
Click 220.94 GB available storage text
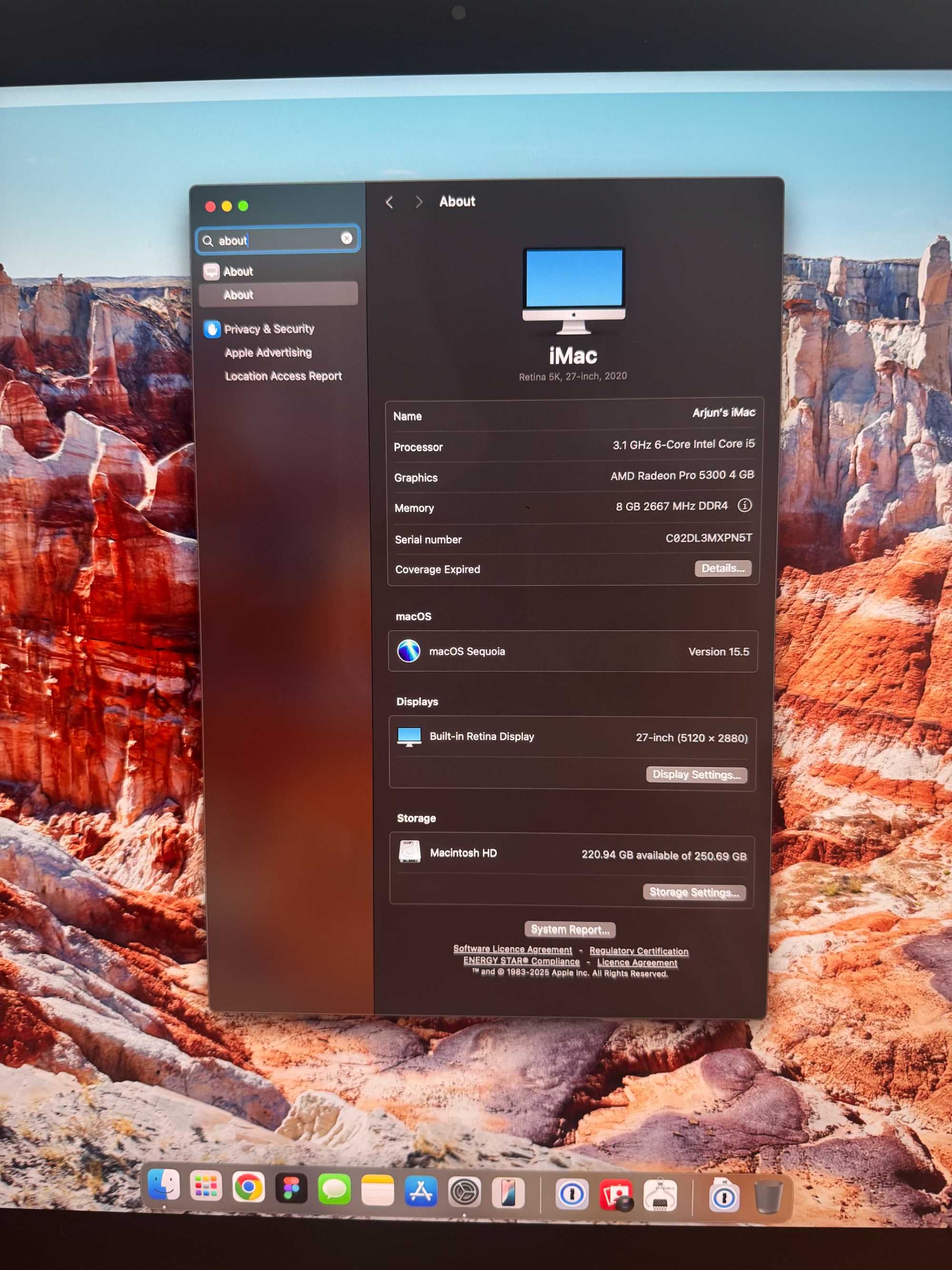pyautogui.click(x=664, y=855)
